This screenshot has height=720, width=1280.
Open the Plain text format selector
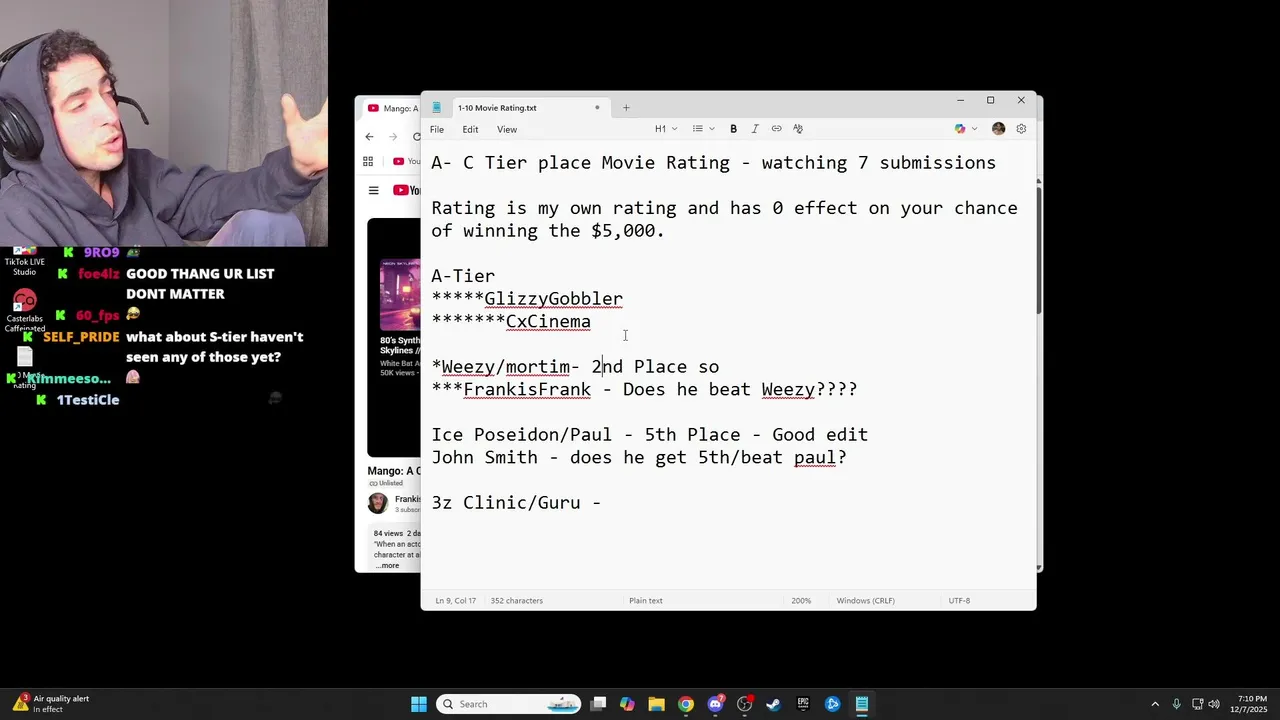pos(646,601)
